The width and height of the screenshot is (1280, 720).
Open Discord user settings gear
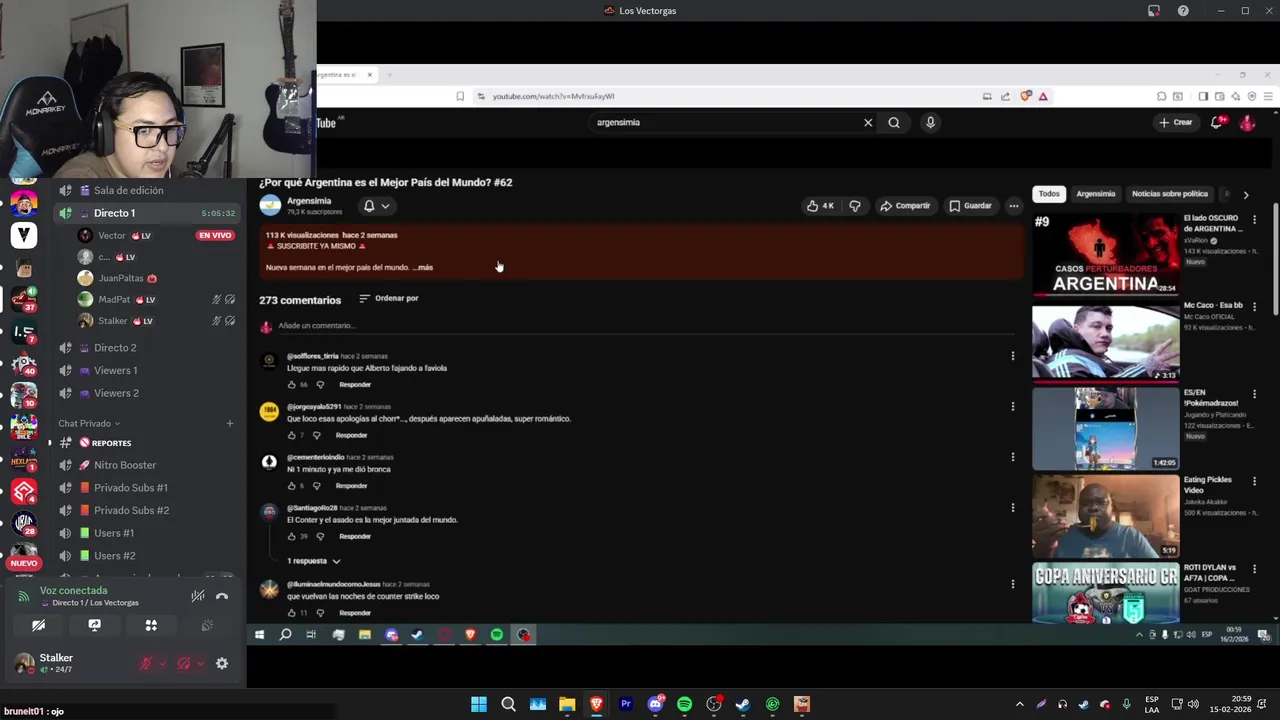[x=222, y=663]
